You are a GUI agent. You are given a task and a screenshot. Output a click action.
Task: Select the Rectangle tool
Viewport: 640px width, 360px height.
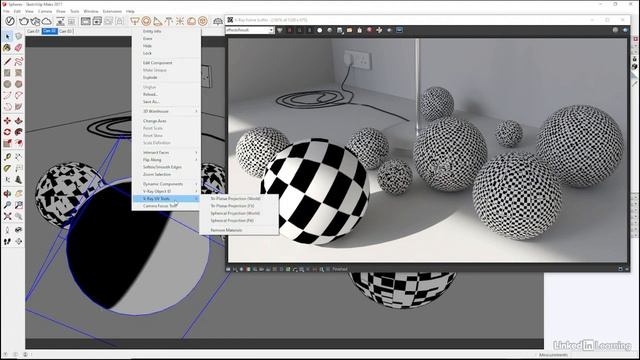[x=7, y=73]
